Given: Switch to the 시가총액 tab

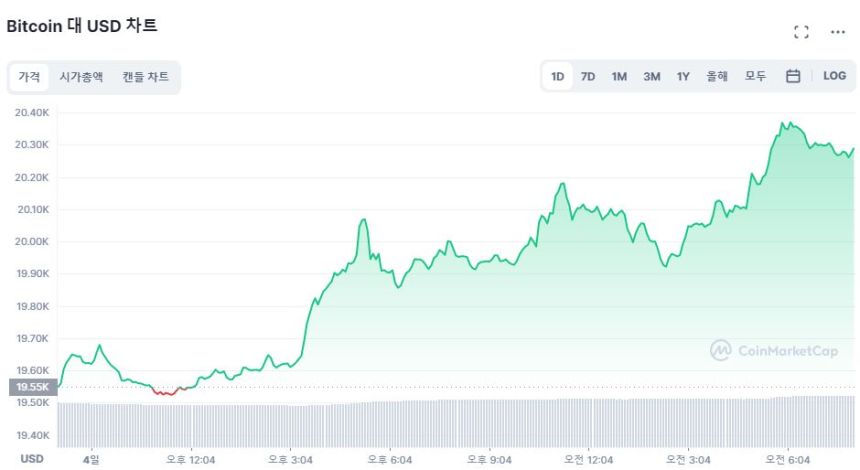Looking at the screenshot, I should (81, 77).
